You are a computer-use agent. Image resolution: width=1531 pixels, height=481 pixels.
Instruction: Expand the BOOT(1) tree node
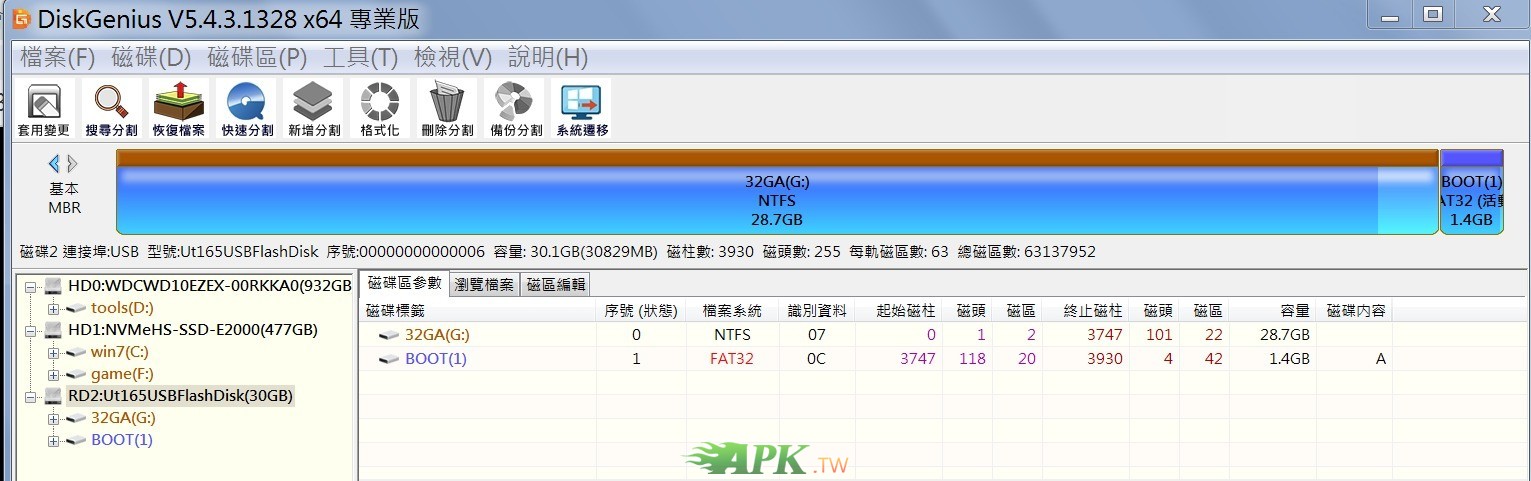pyautogui.click(x=53, y=440)
